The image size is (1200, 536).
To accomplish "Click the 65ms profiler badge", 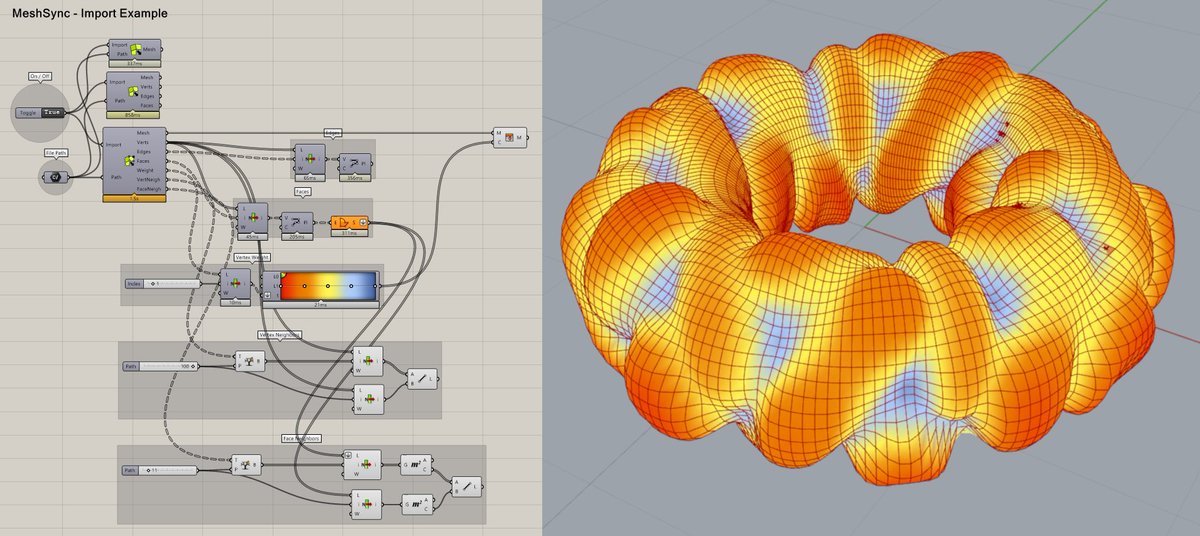I will pos(311,177).
